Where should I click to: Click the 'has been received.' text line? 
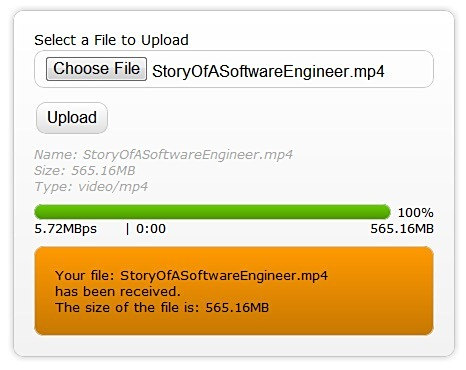tap(118, 292)
